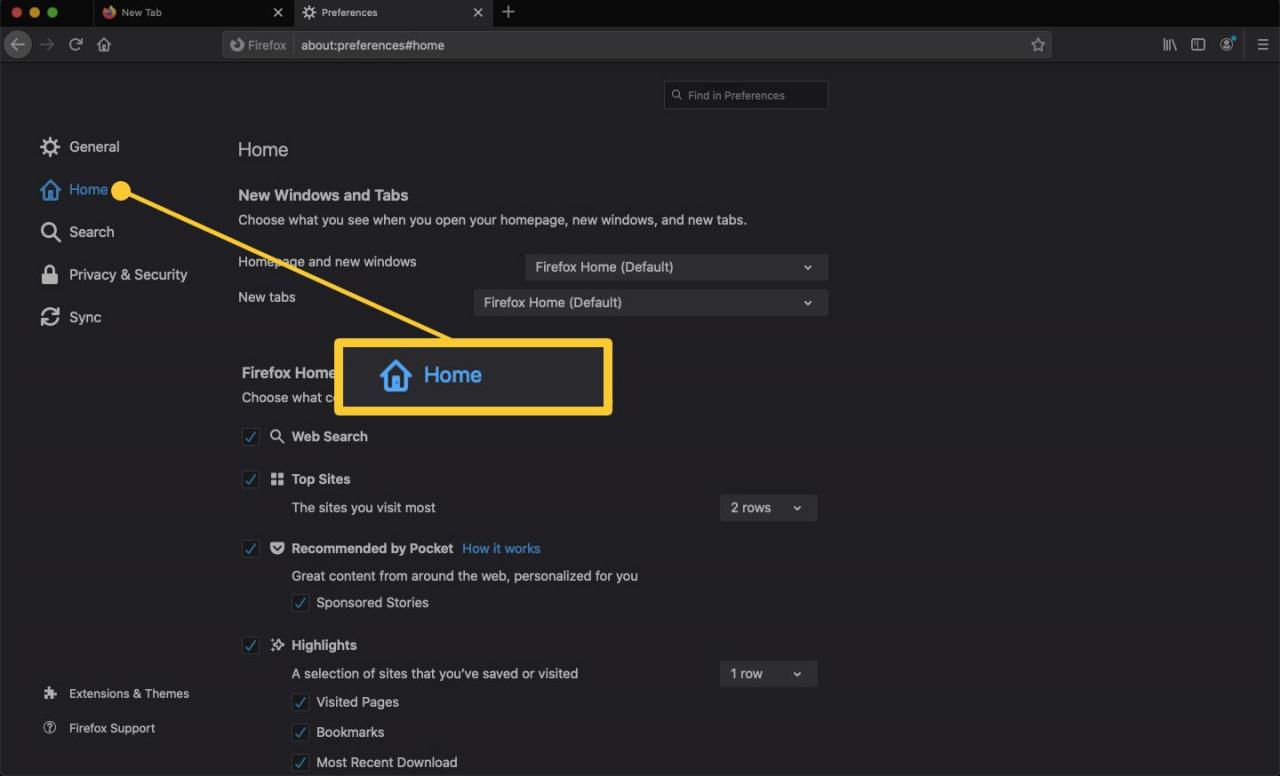Toggle the Highlights checkbox

point(250,645)
